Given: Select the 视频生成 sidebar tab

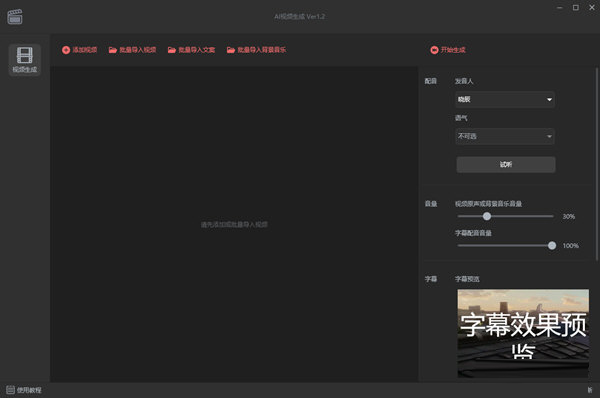Looking at the screenshot, I should pyautogui.click(x=25, y=60).
